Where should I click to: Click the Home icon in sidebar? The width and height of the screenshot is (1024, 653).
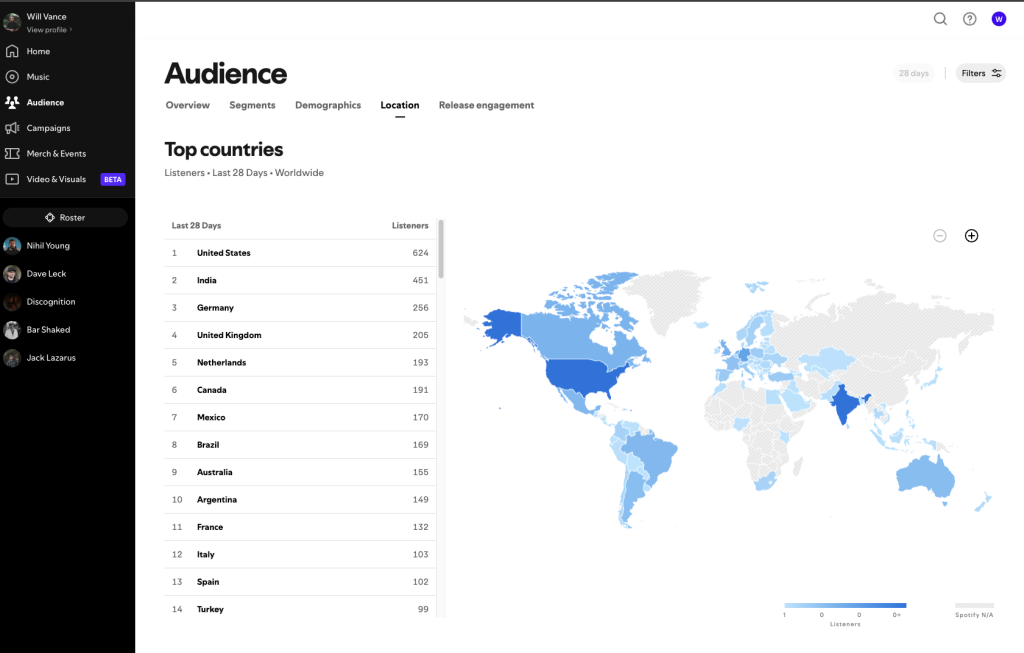tap(12, 51)
